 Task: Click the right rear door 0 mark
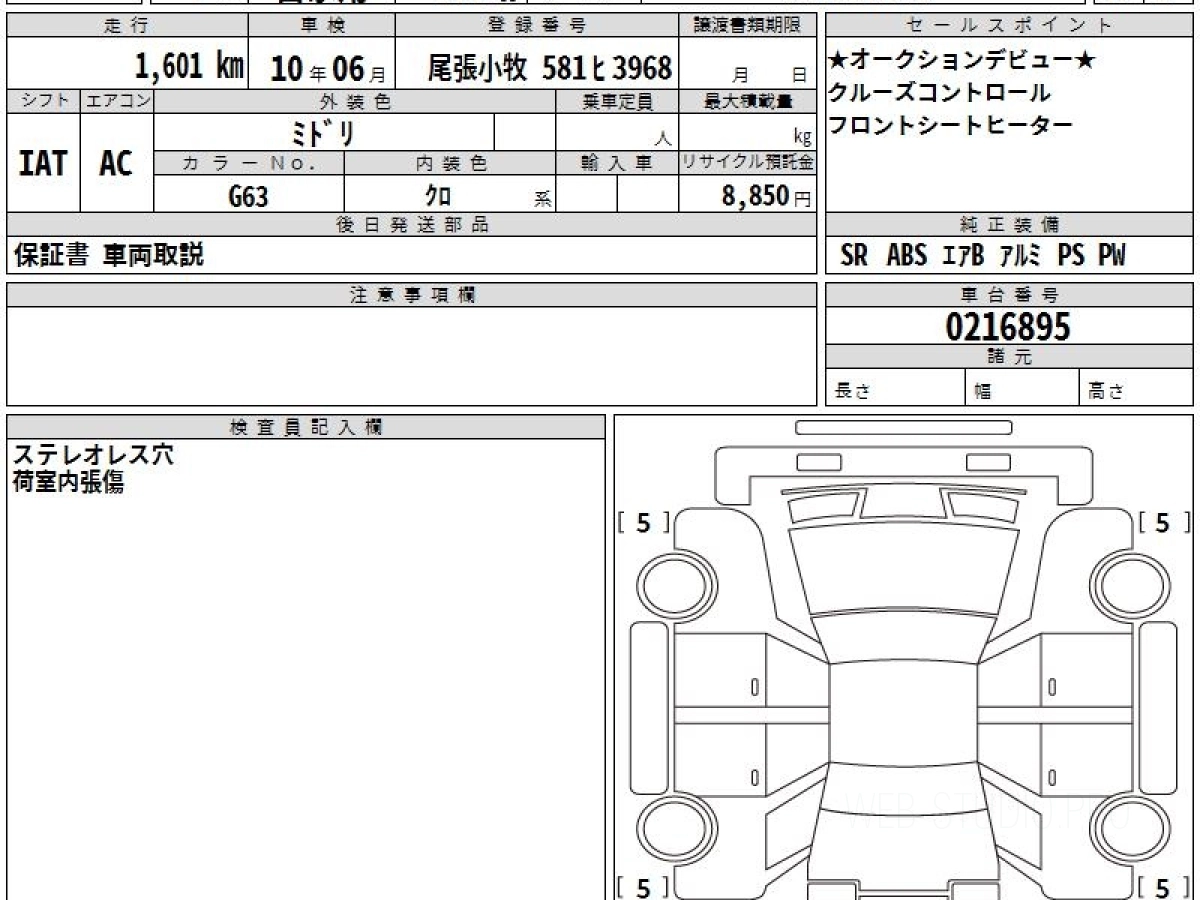[x=1052, y=778]
